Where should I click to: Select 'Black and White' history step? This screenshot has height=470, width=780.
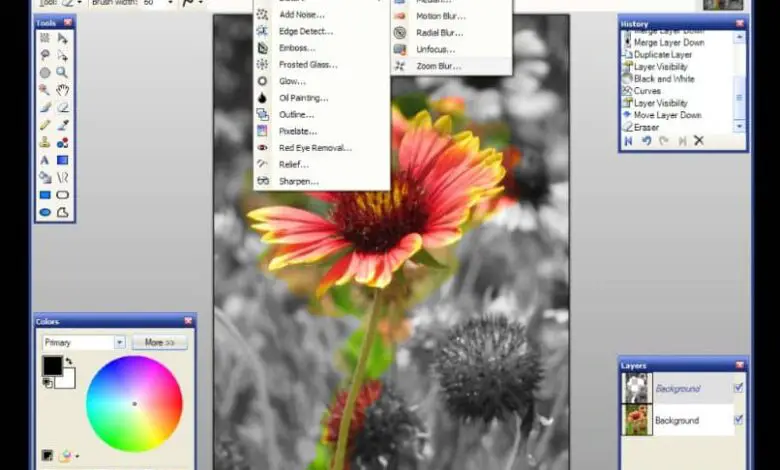(664, 79)
